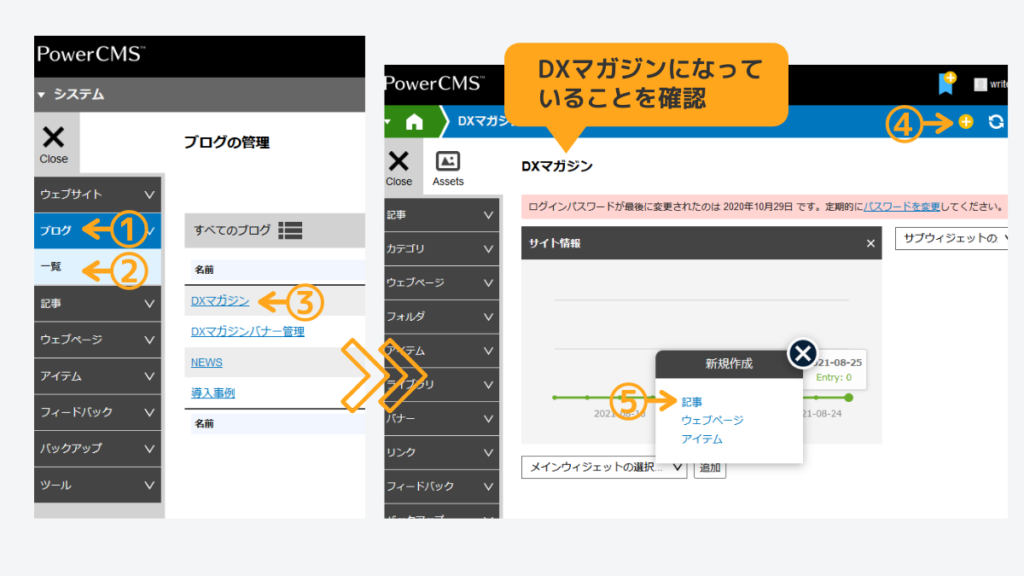Expand the カテゴリ sidebar menu
The width and height of the screenshot is (1024, 576).
click(441, 249)
